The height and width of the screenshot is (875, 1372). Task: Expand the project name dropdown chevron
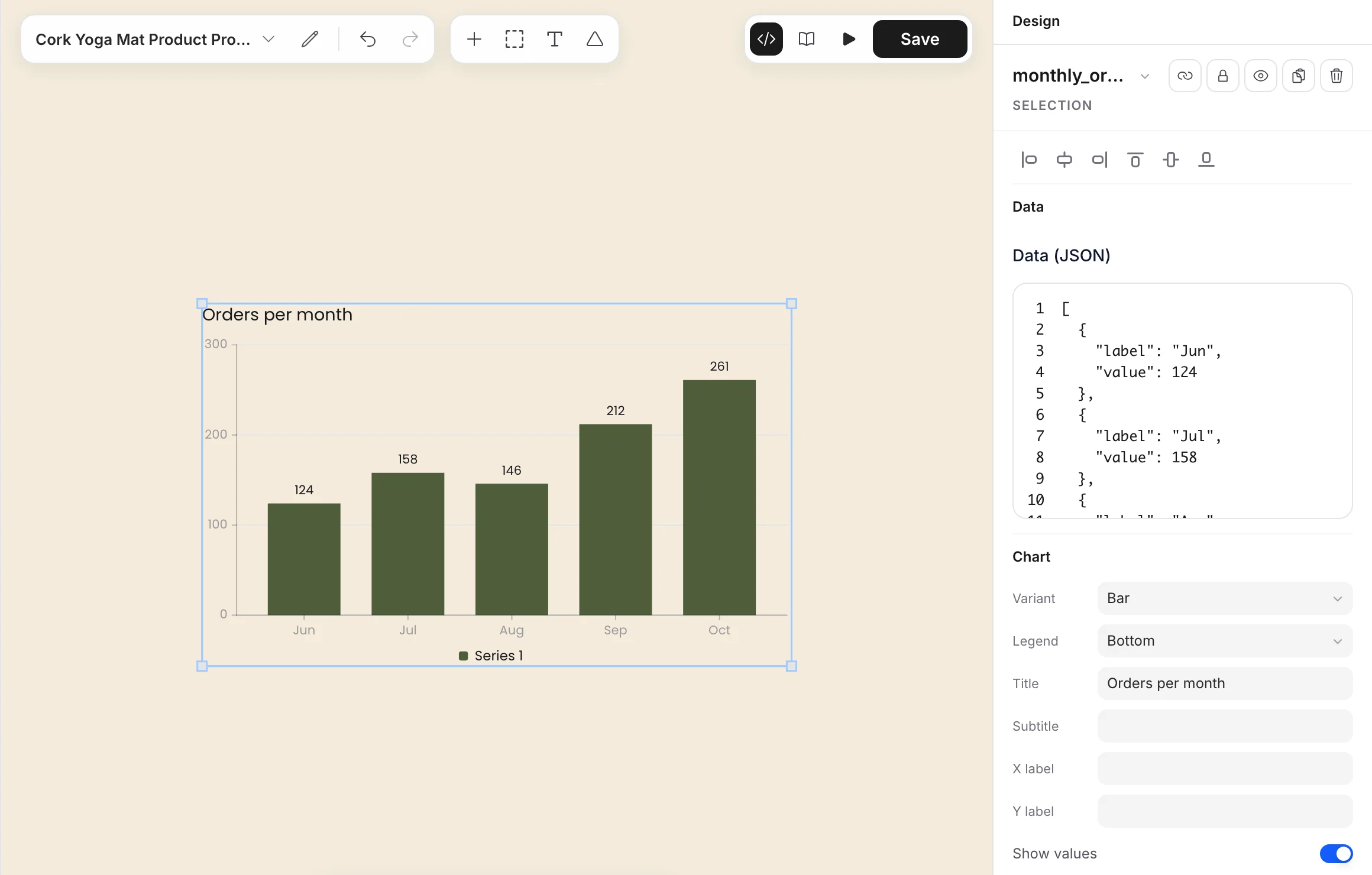coord(268,39)
